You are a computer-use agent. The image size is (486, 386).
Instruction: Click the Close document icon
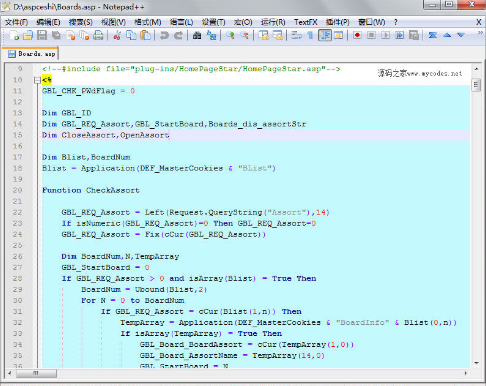point(70,35)
